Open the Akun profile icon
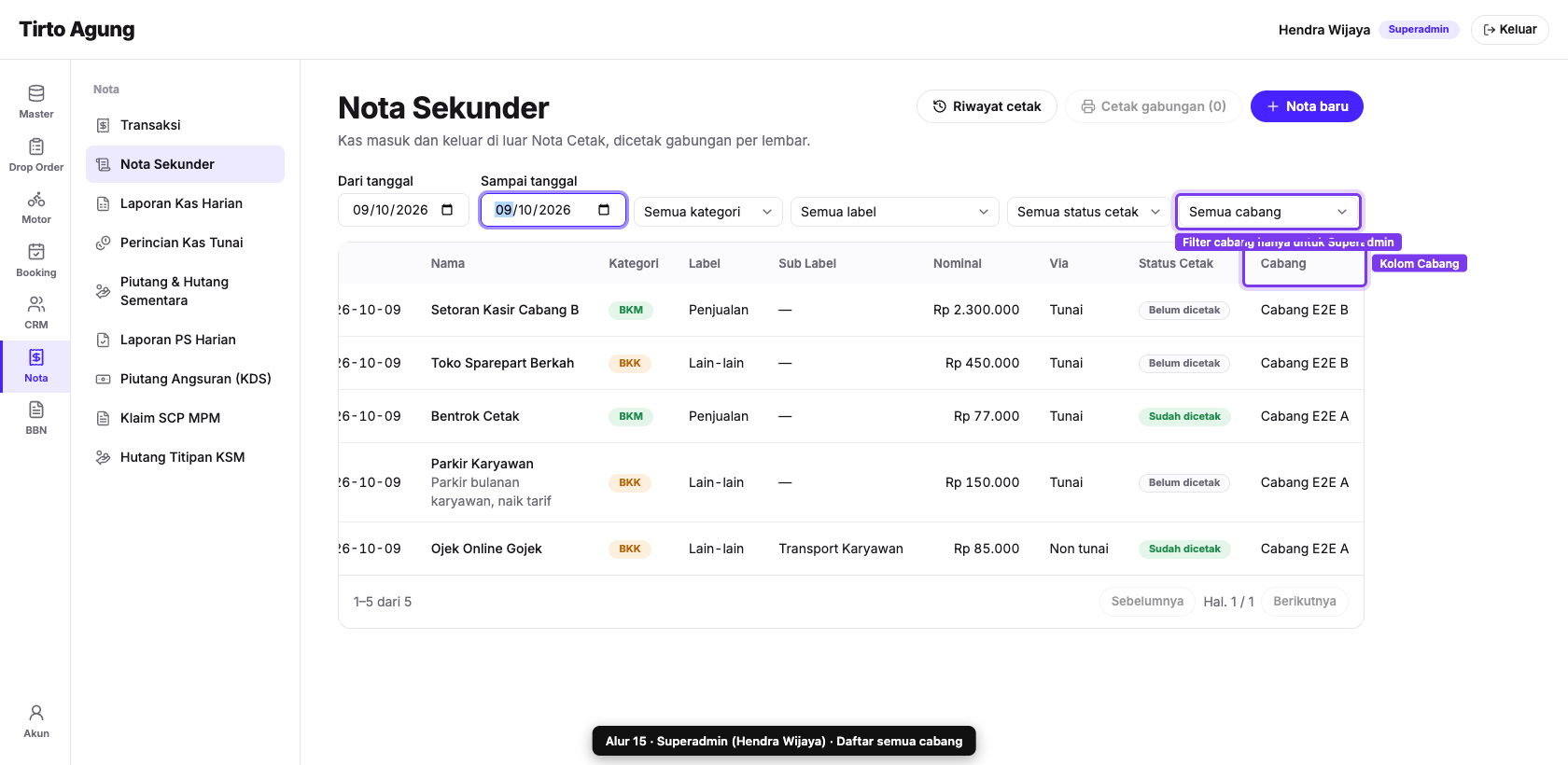Viewport: 1568px width, 765px height. [35, 721]
